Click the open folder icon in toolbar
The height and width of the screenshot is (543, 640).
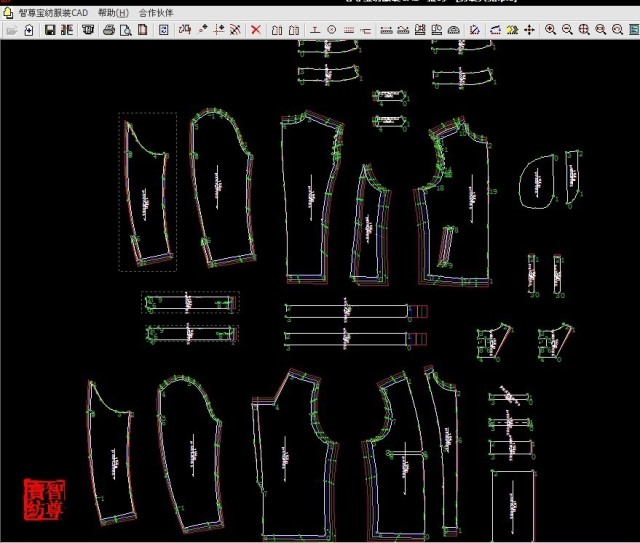tap(12, 30)
